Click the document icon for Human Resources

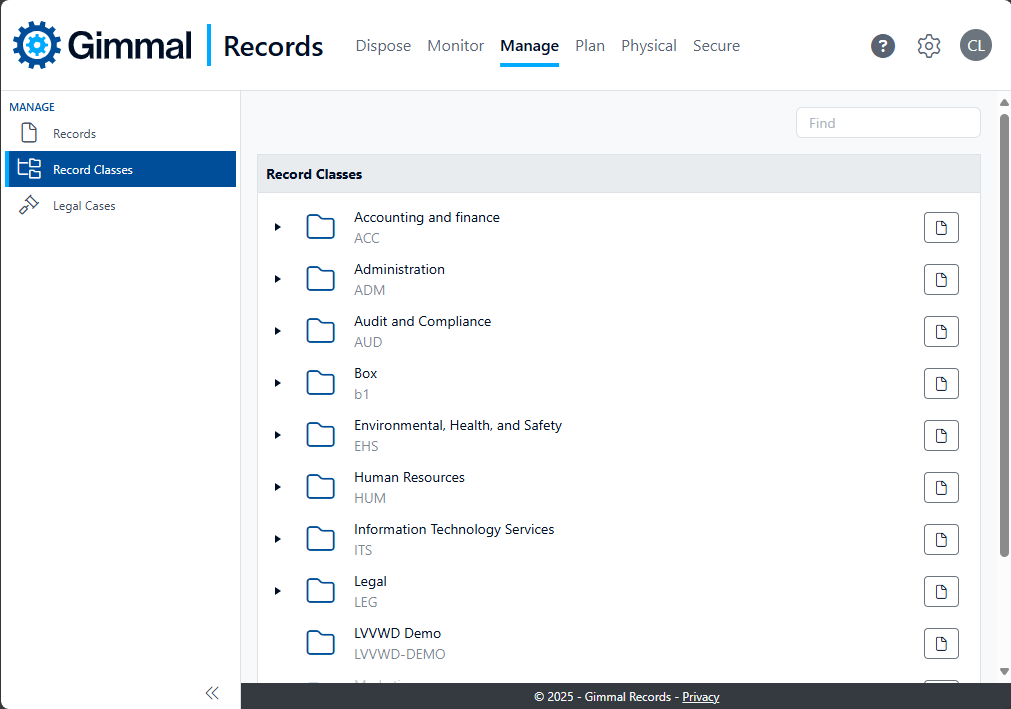click(940, 488)
